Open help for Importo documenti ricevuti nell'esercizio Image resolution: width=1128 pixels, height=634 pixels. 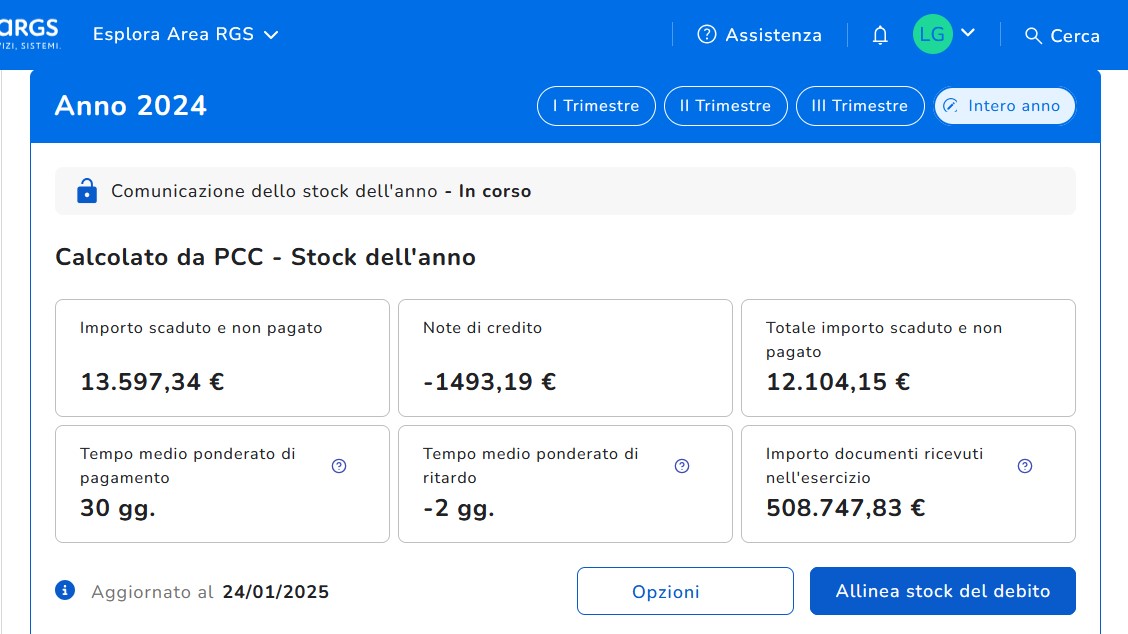click(x=1025, y=466)
